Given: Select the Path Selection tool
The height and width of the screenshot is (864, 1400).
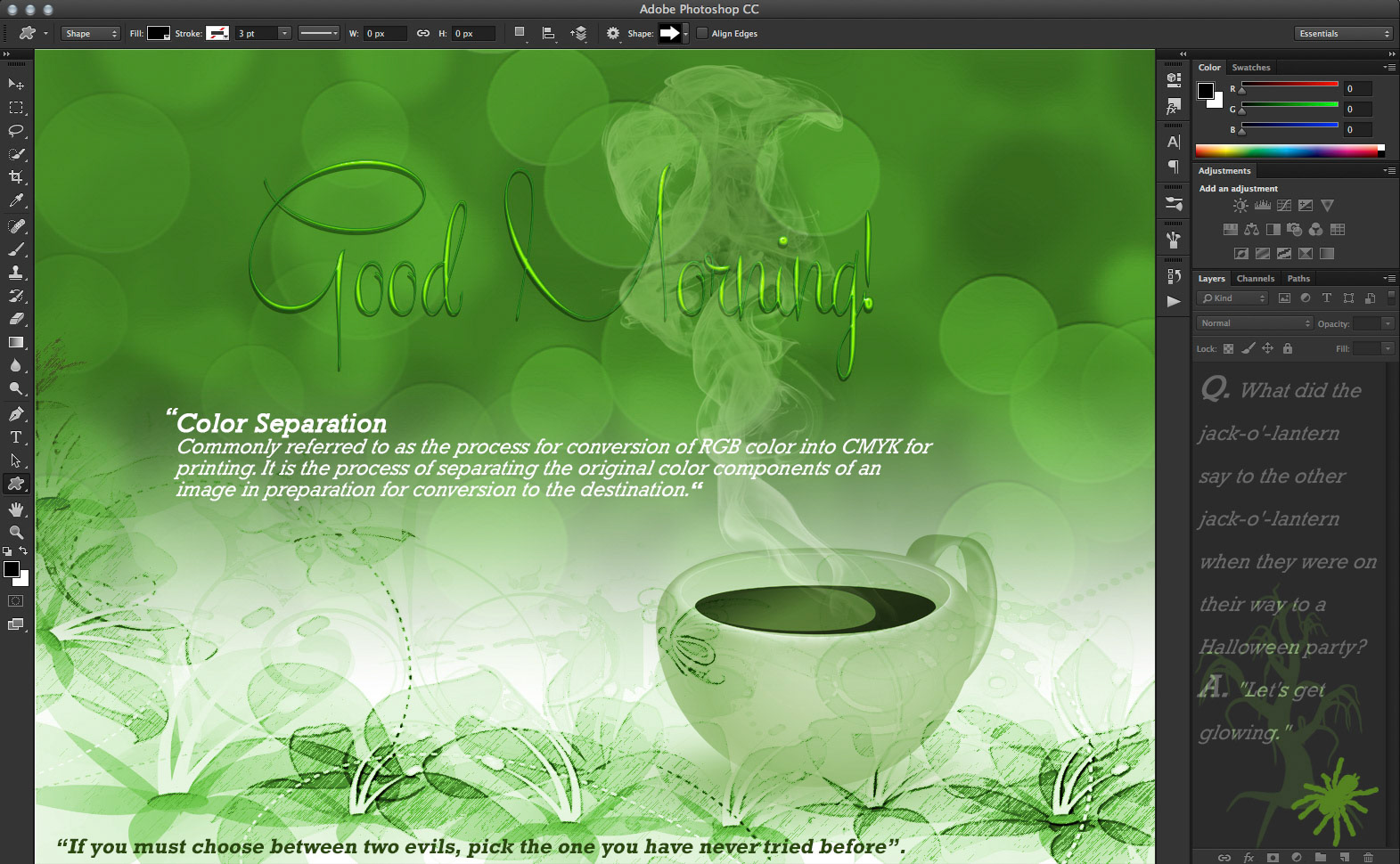Looking at the screenshot, I should point(16,461).
